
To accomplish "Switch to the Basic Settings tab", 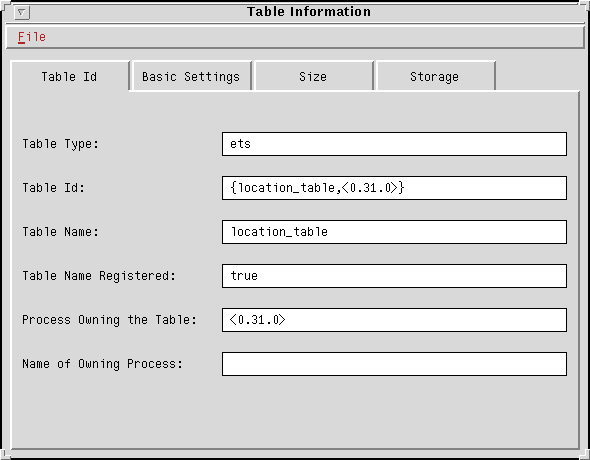I will (x=191, y=77).
